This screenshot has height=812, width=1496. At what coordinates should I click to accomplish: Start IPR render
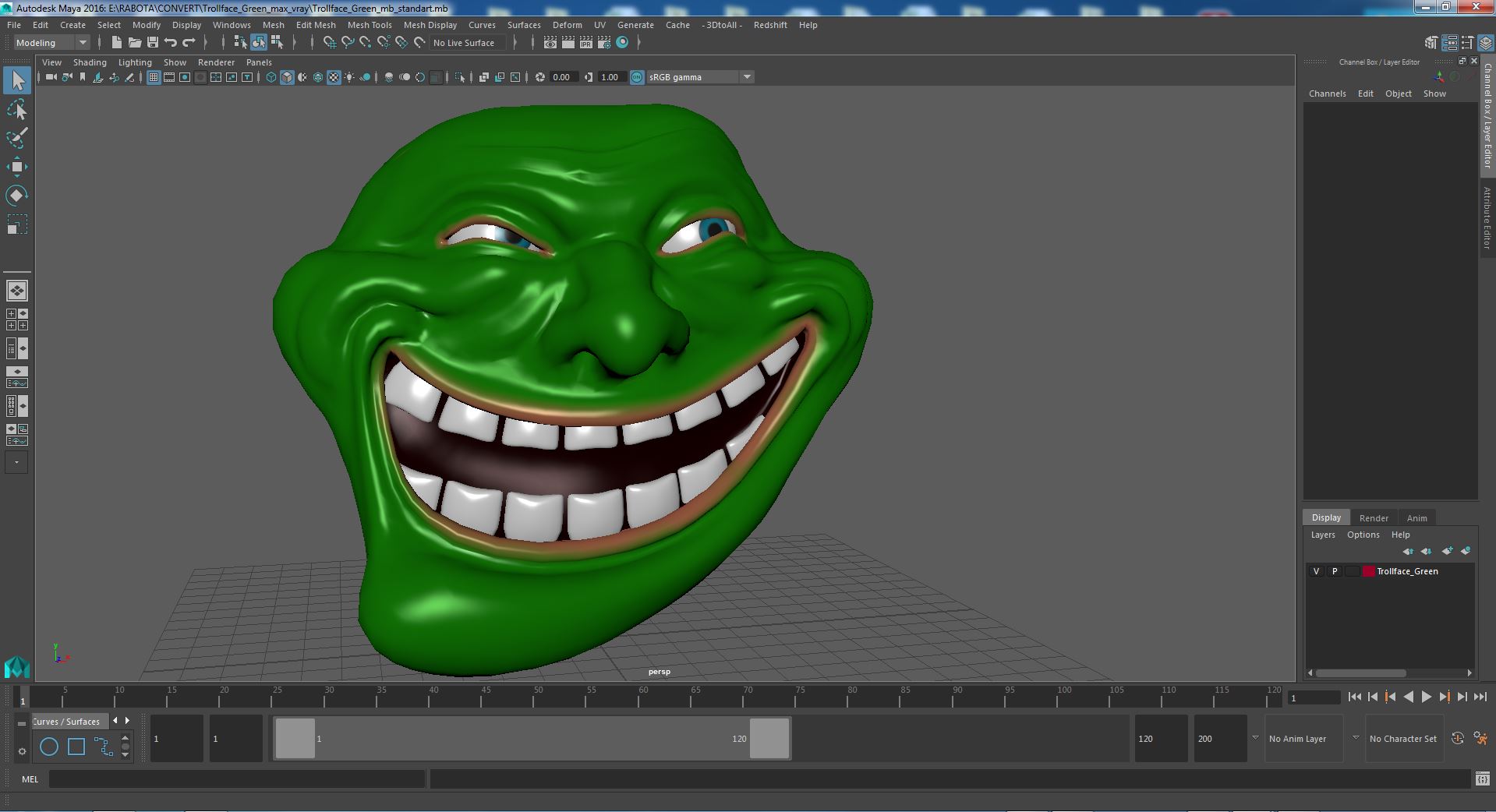point(585,43)
